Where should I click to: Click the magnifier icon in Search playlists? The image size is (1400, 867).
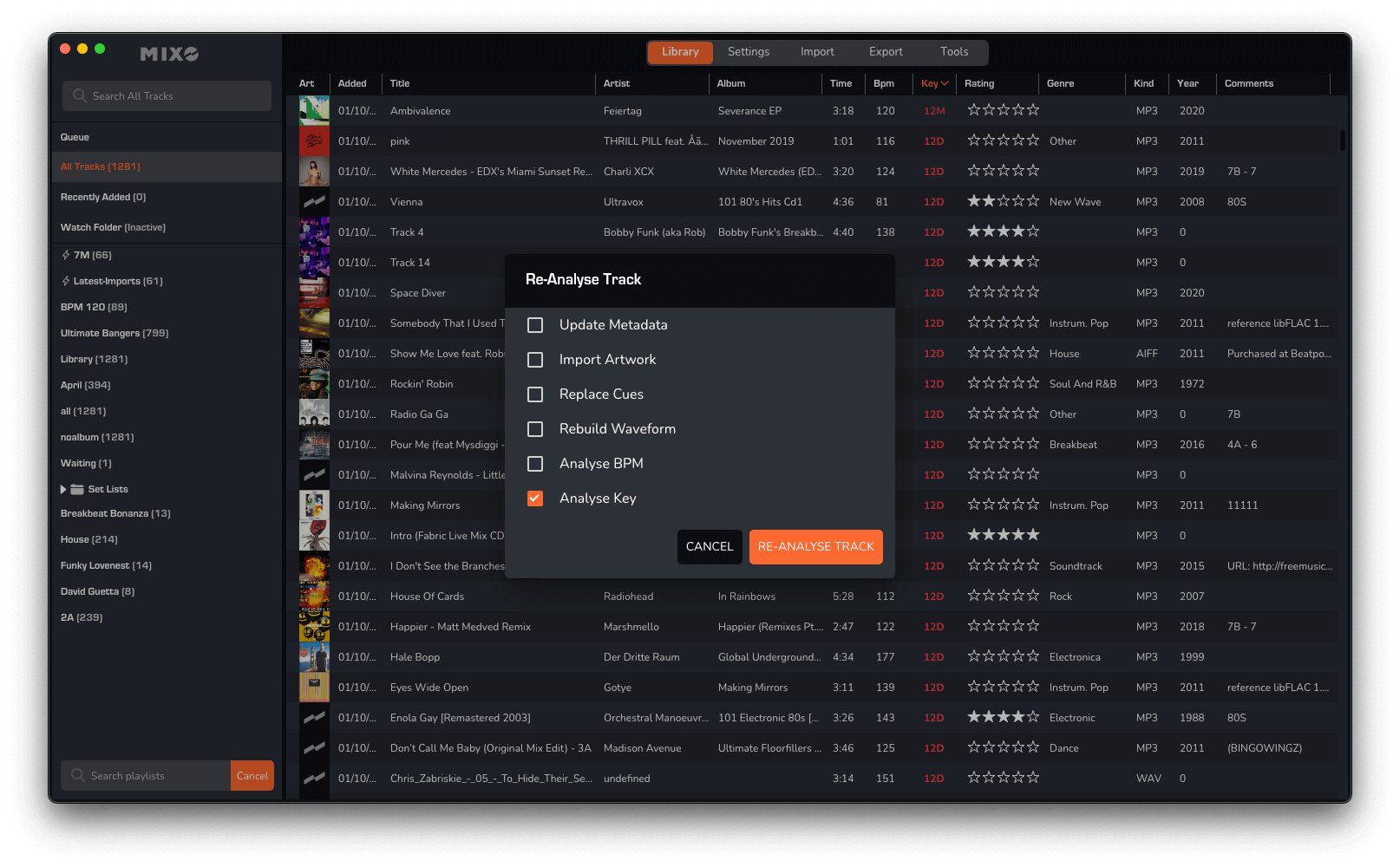click(78, 776)
